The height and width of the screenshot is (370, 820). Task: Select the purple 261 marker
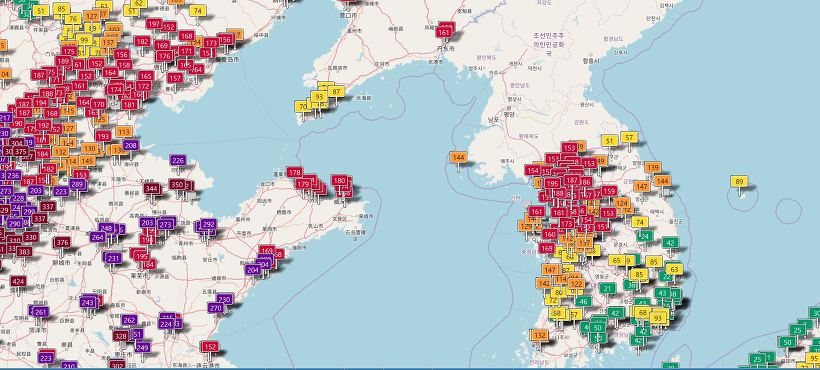click(41, 312)
